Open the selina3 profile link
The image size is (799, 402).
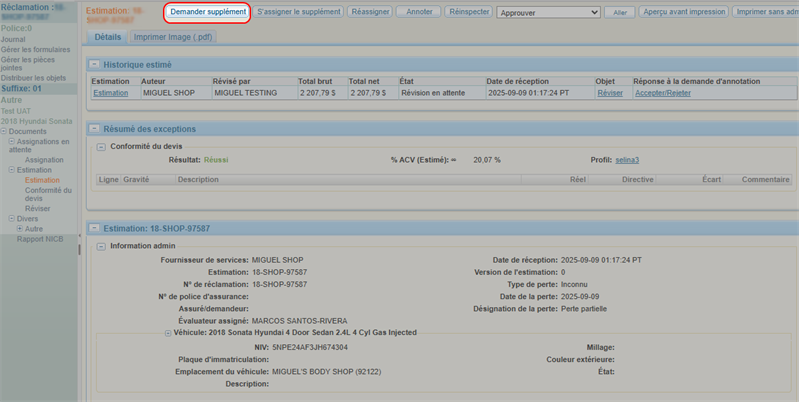coord(627,160)
